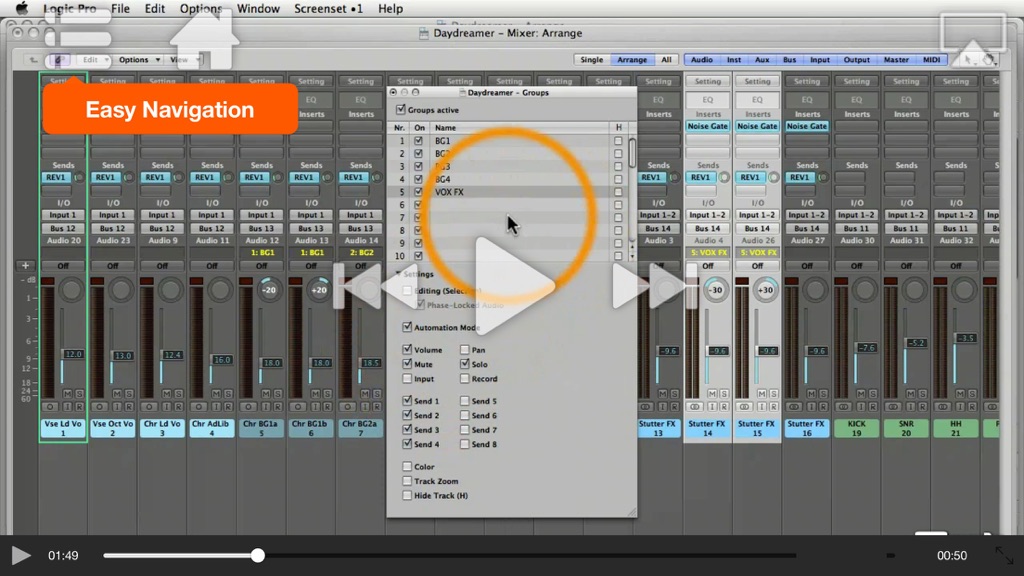1024x576 pixels.
Task: Click the pan knob on Stutter FX 15 showing +30
Action: tap(765, 290)
